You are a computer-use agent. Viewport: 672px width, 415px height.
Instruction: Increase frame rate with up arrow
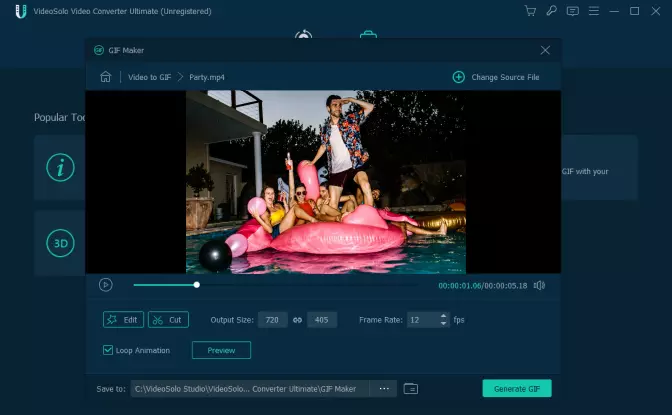click(x=444, y=316)
